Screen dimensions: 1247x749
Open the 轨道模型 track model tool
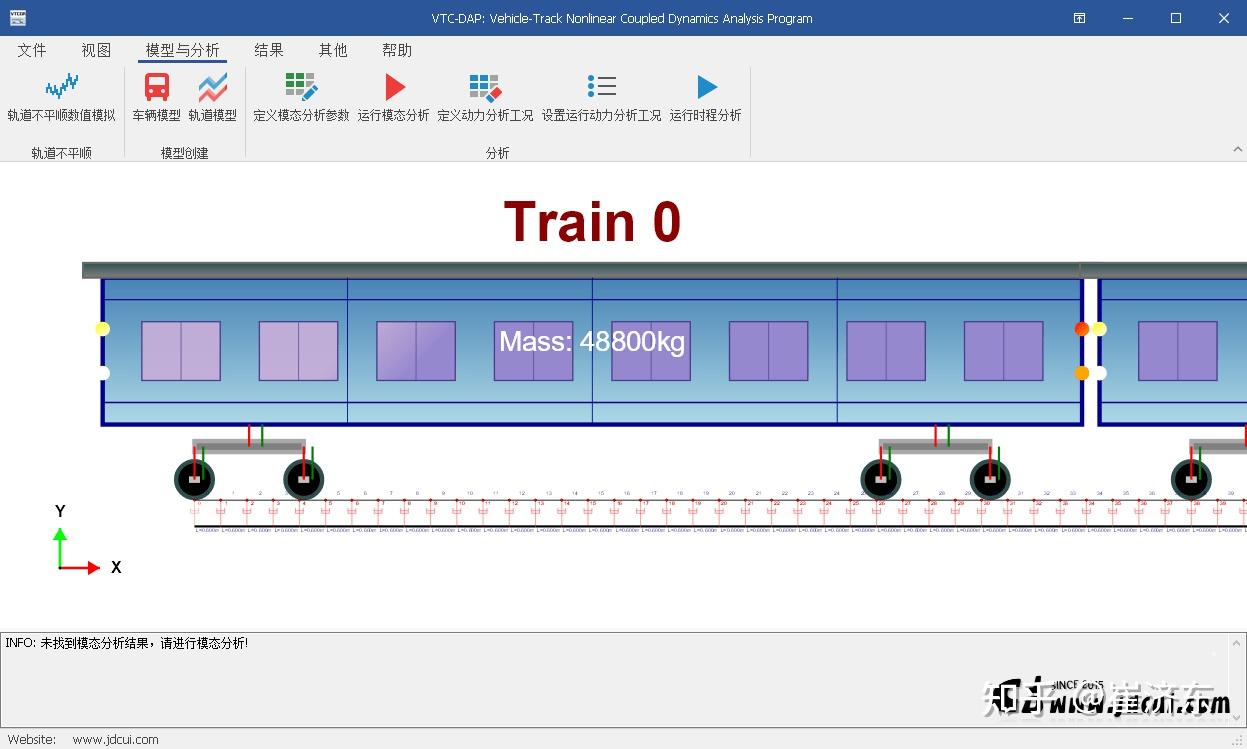(212, 97)
